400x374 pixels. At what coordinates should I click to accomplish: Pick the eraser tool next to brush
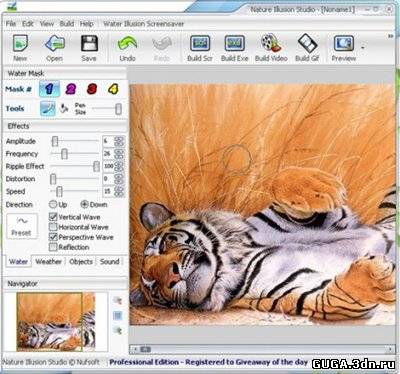[x=64, y=109]
